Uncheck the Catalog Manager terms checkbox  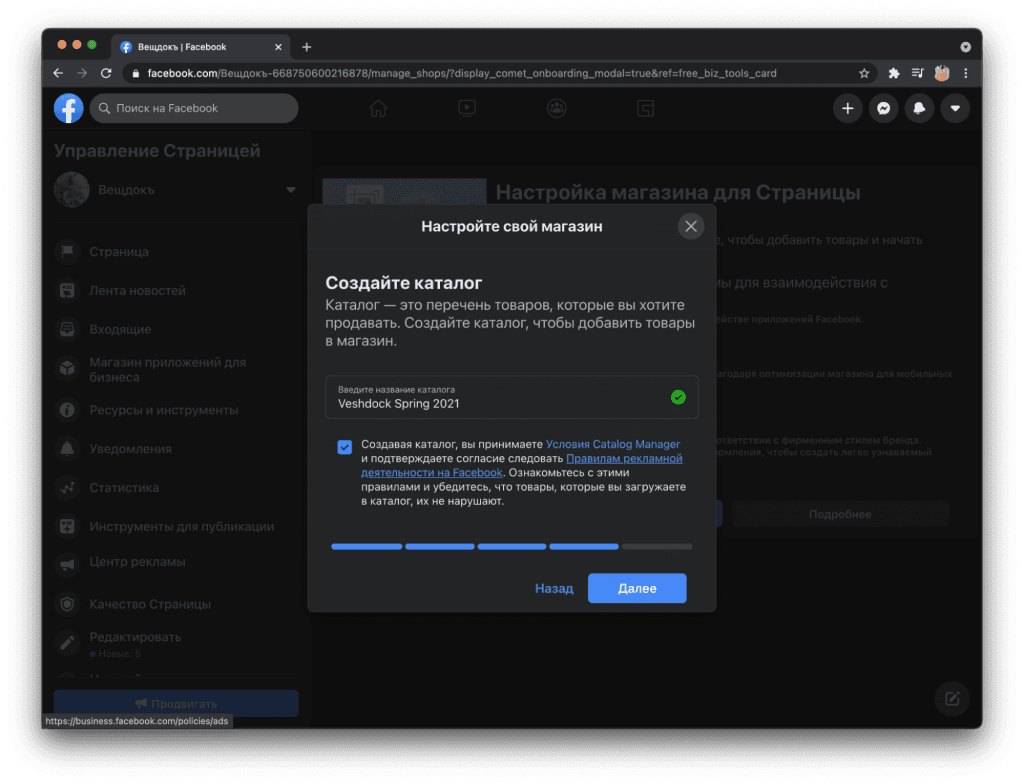pos(345,448)
